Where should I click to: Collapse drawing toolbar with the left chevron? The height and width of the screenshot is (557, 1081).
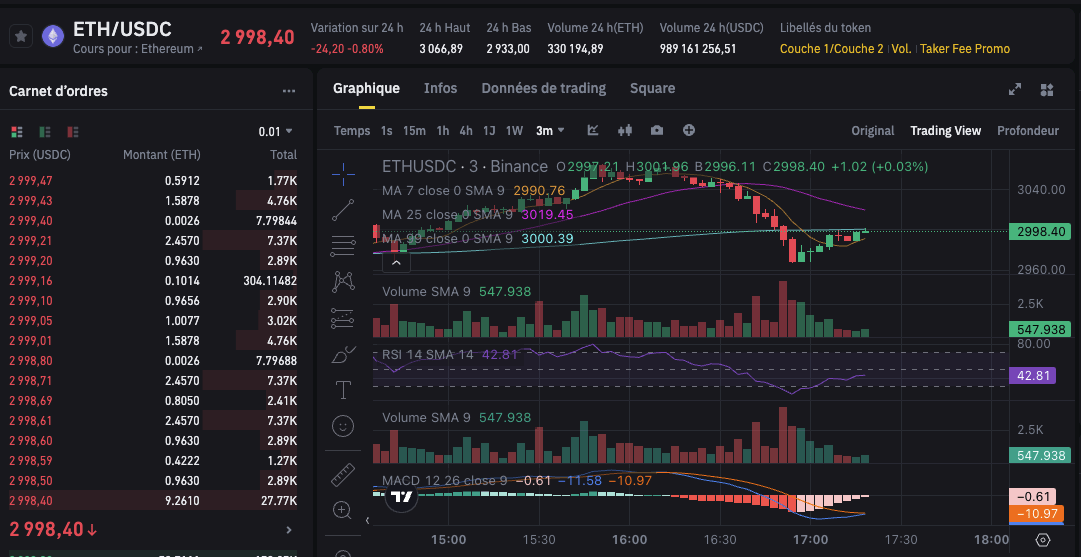tap(367, 521)
